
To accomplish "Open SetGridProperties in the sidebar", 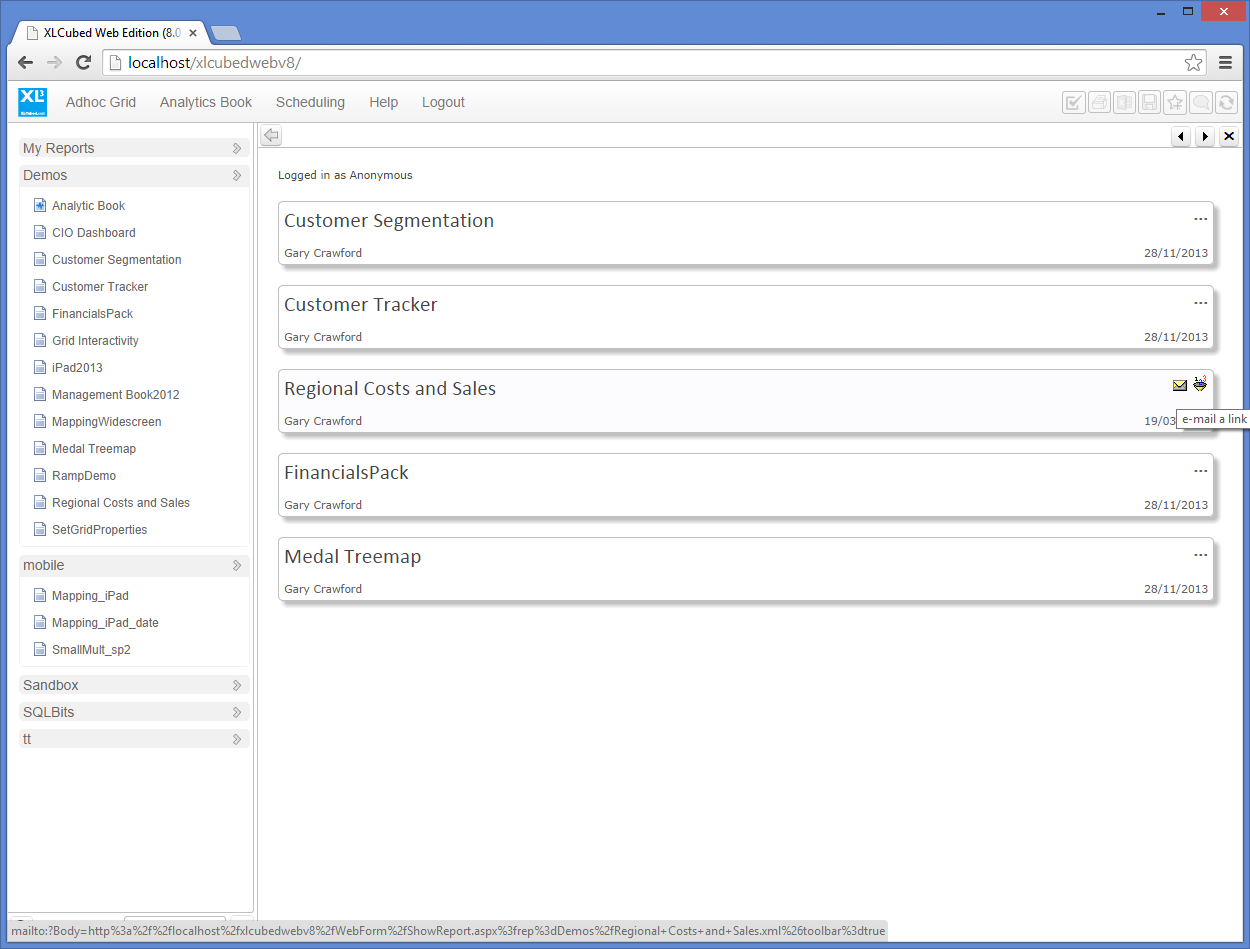I will [x=99, y=530].
